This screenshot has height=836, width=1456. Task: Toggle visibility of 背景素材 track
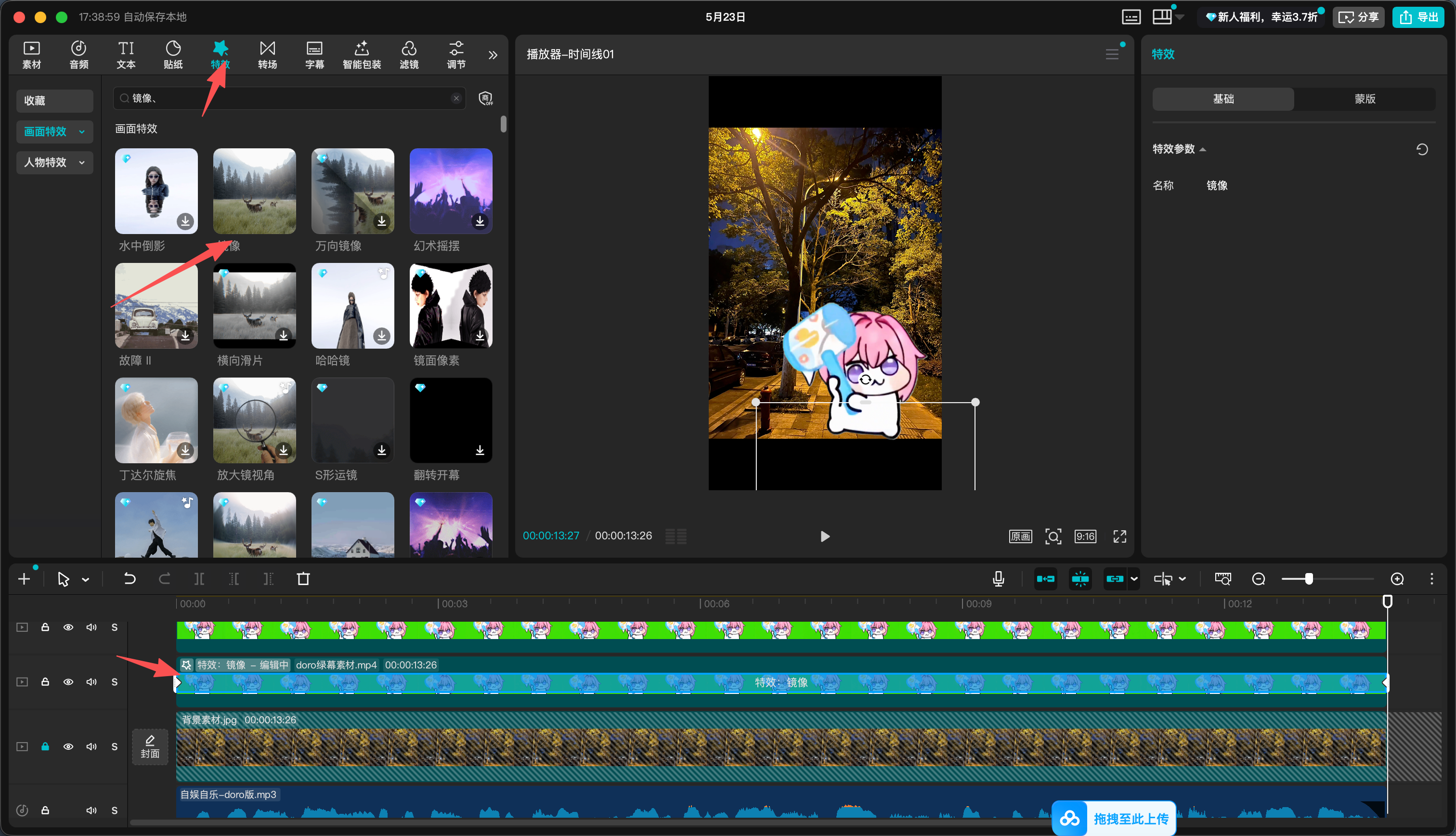click(x=68, y=746)
